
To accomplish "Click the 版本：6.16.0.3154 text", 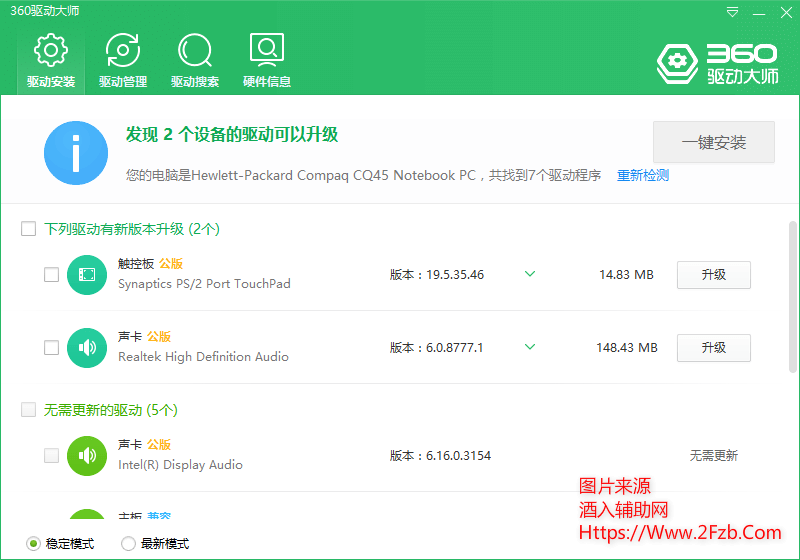I will pos(440,455).
